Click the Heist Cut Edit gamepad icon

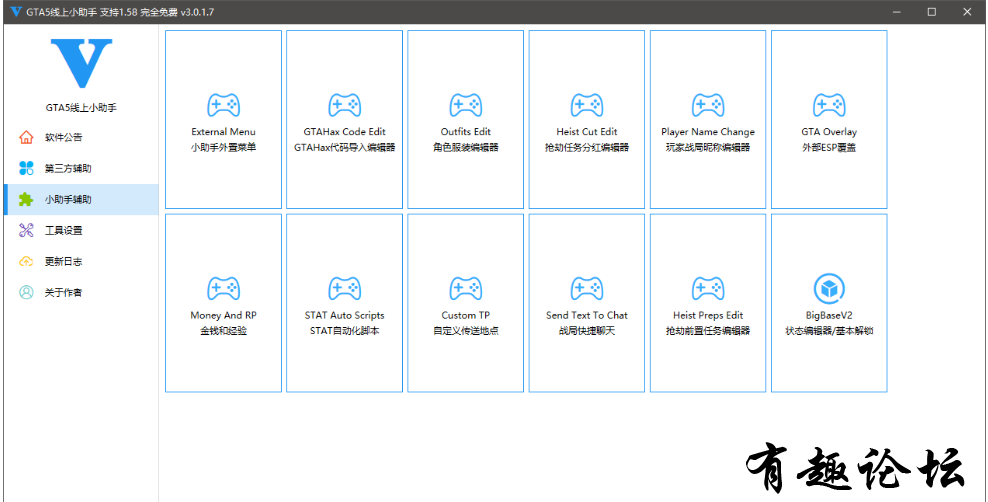tap(587, 105)
